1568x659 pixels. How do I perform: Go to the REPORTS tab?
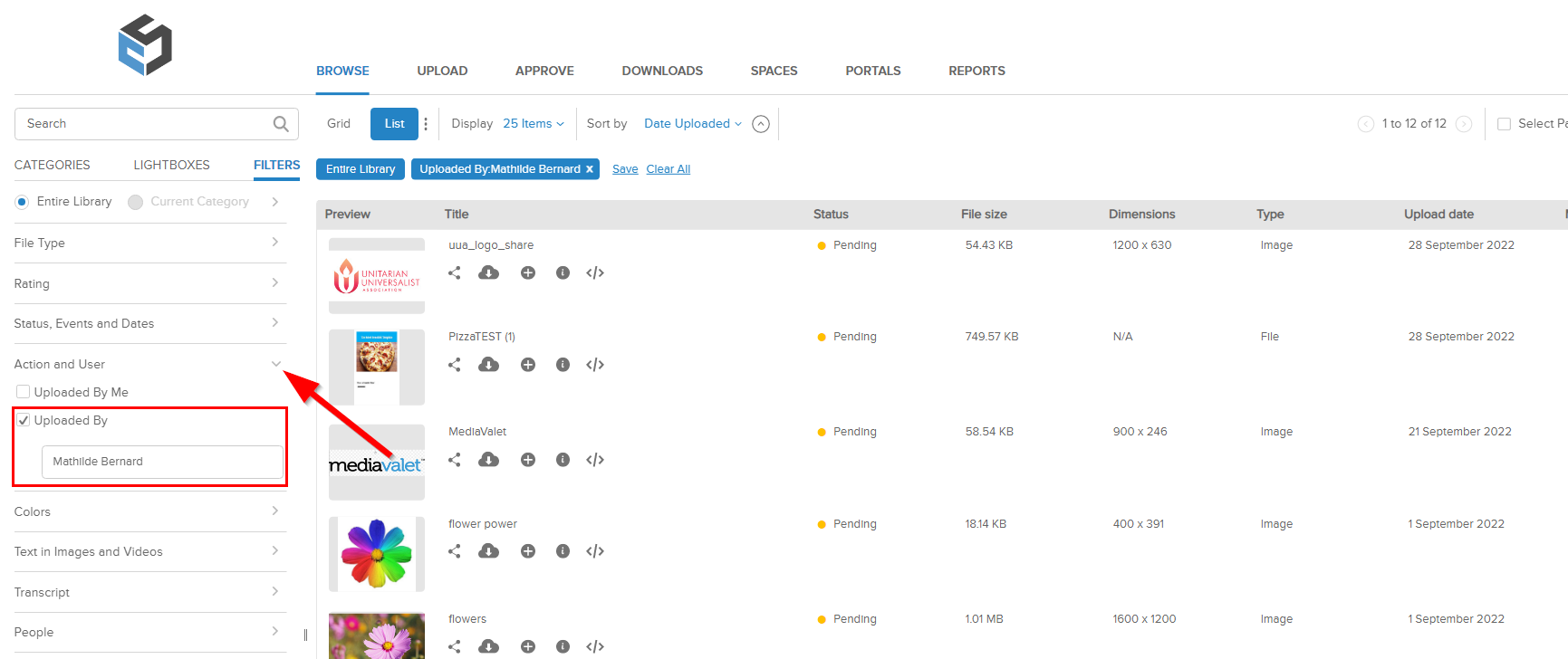click(x=976, y=71)
